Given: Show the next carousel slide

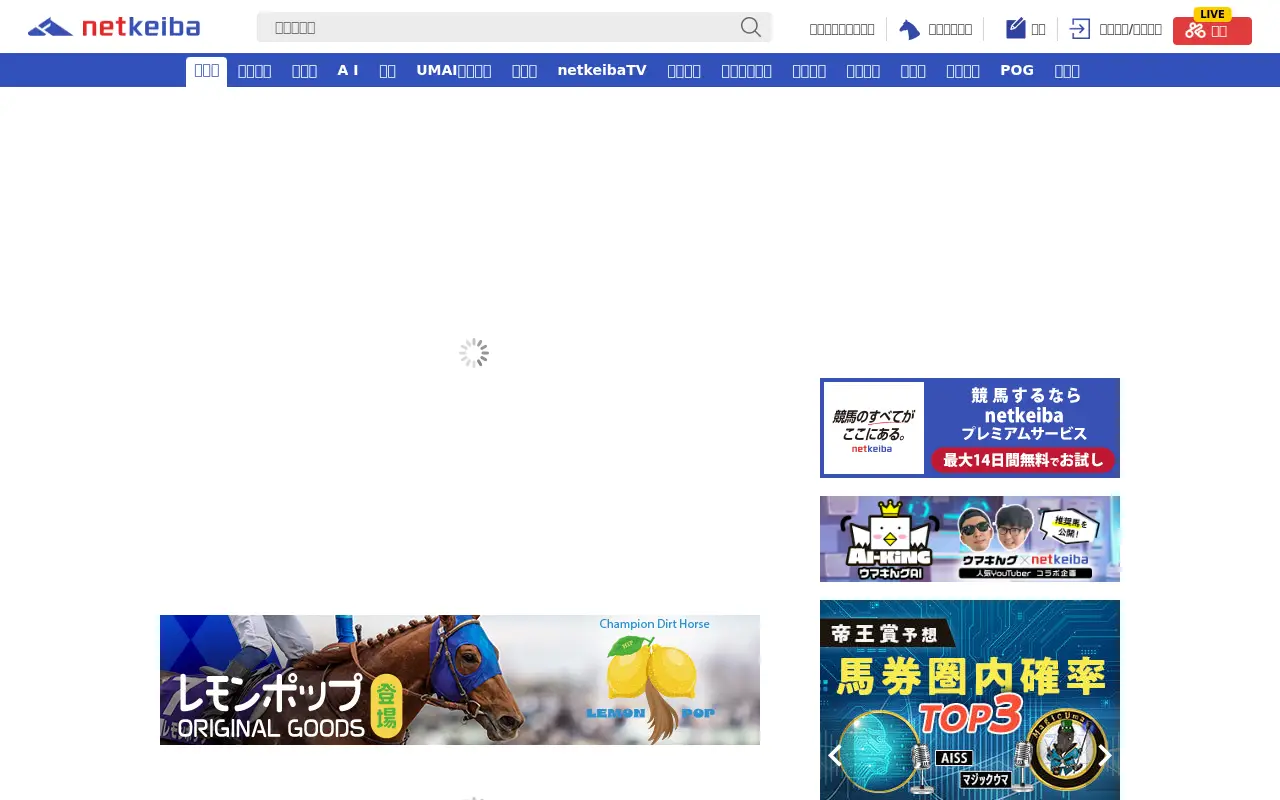Looking at the screenshot, I should (1105, 755).
